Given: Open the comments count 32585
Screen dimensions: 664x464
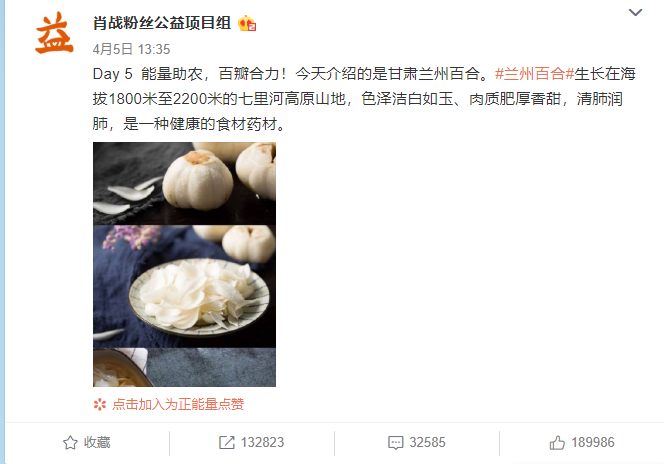Looking at the screenshot, I should pos(427,443).
